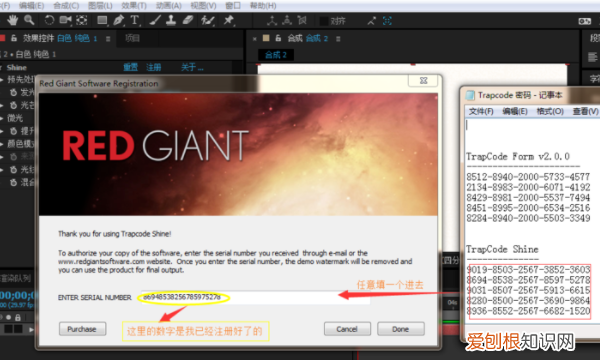Open the 动画(A) menu
Screen dimensions: 600x360
(x=168, y=6)
